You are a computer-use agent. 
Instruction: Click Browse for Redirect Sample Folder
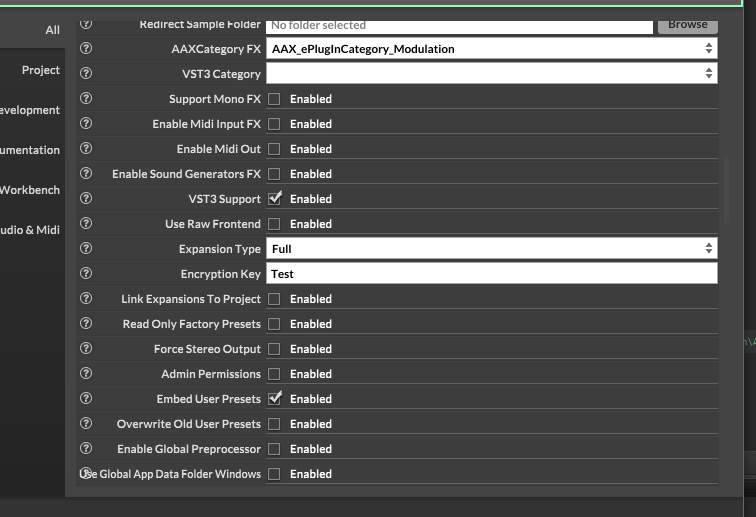(687, 25)
